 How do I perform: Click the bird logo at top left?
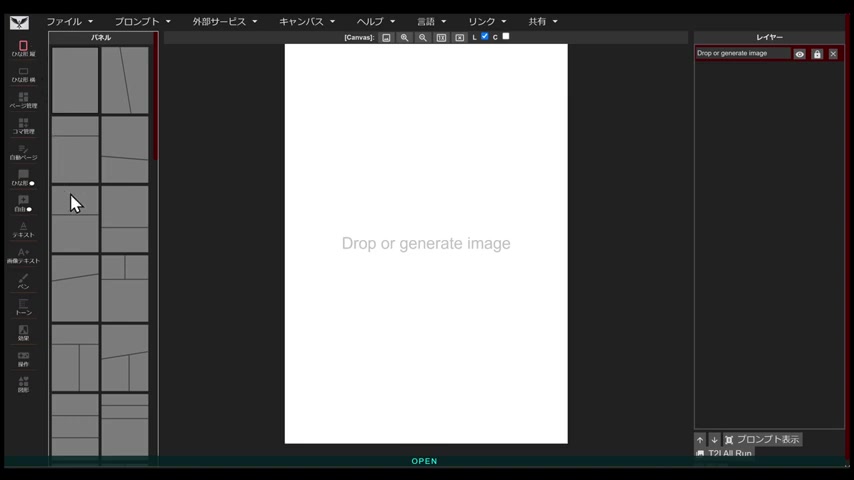coord(19,22)
